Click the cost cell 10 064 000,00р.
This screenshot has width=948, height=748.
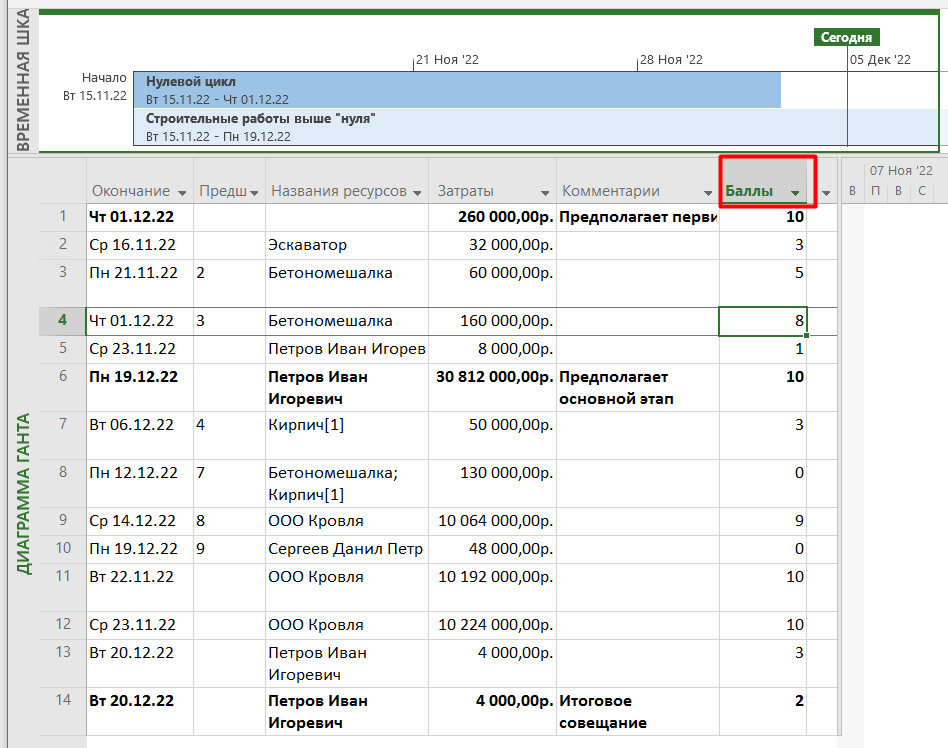492,521
